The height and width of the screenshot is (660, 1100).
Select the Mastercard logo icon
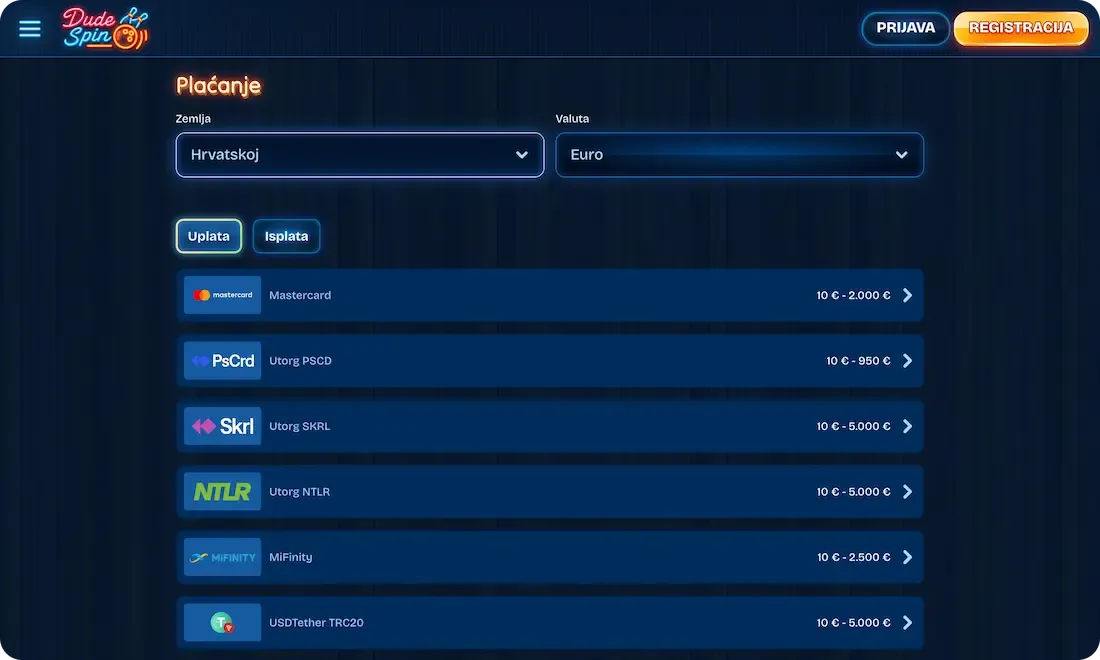(x=222, y=295)
